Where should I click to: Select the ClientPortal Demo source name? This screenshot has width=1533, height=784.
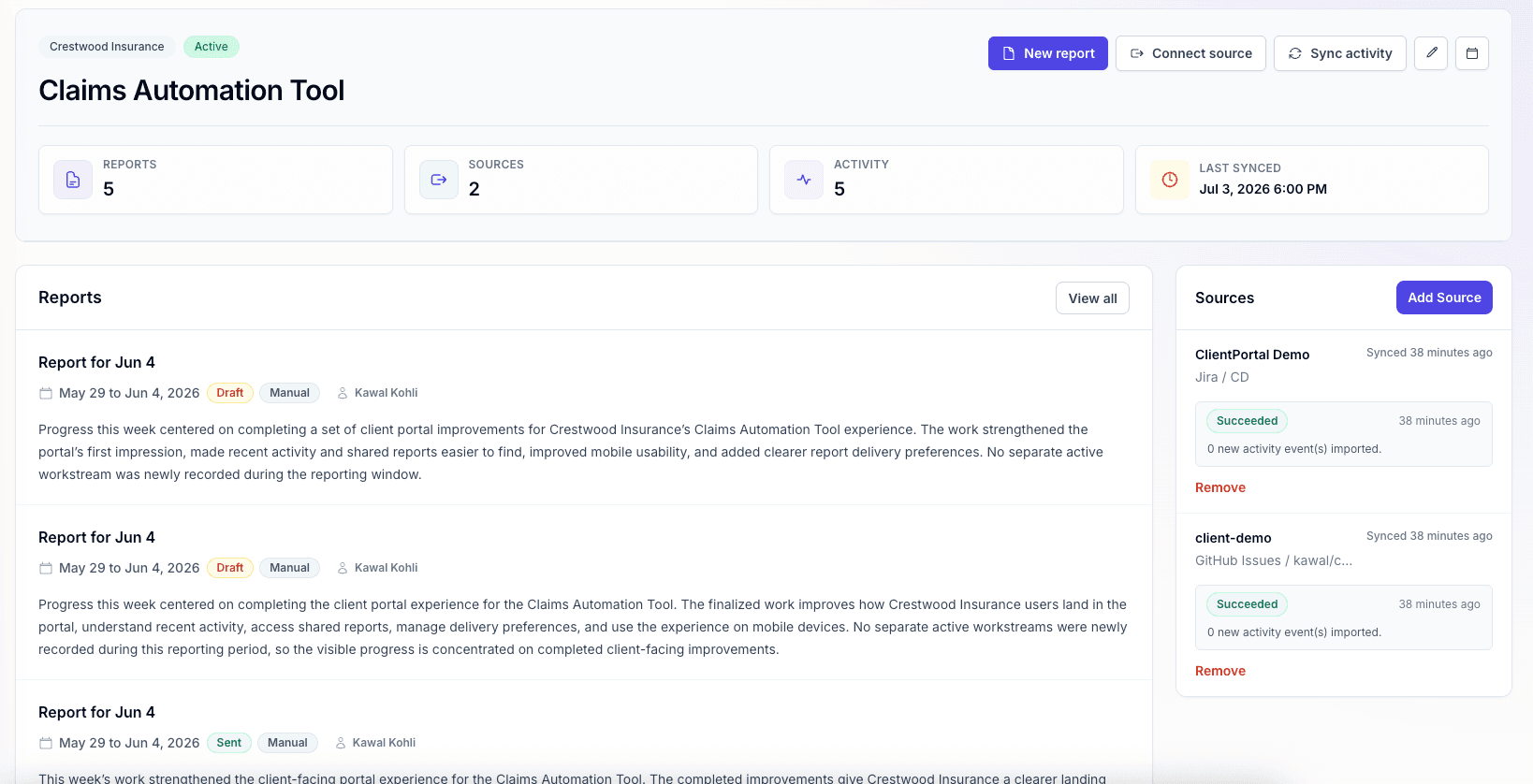coord(1252,355)
